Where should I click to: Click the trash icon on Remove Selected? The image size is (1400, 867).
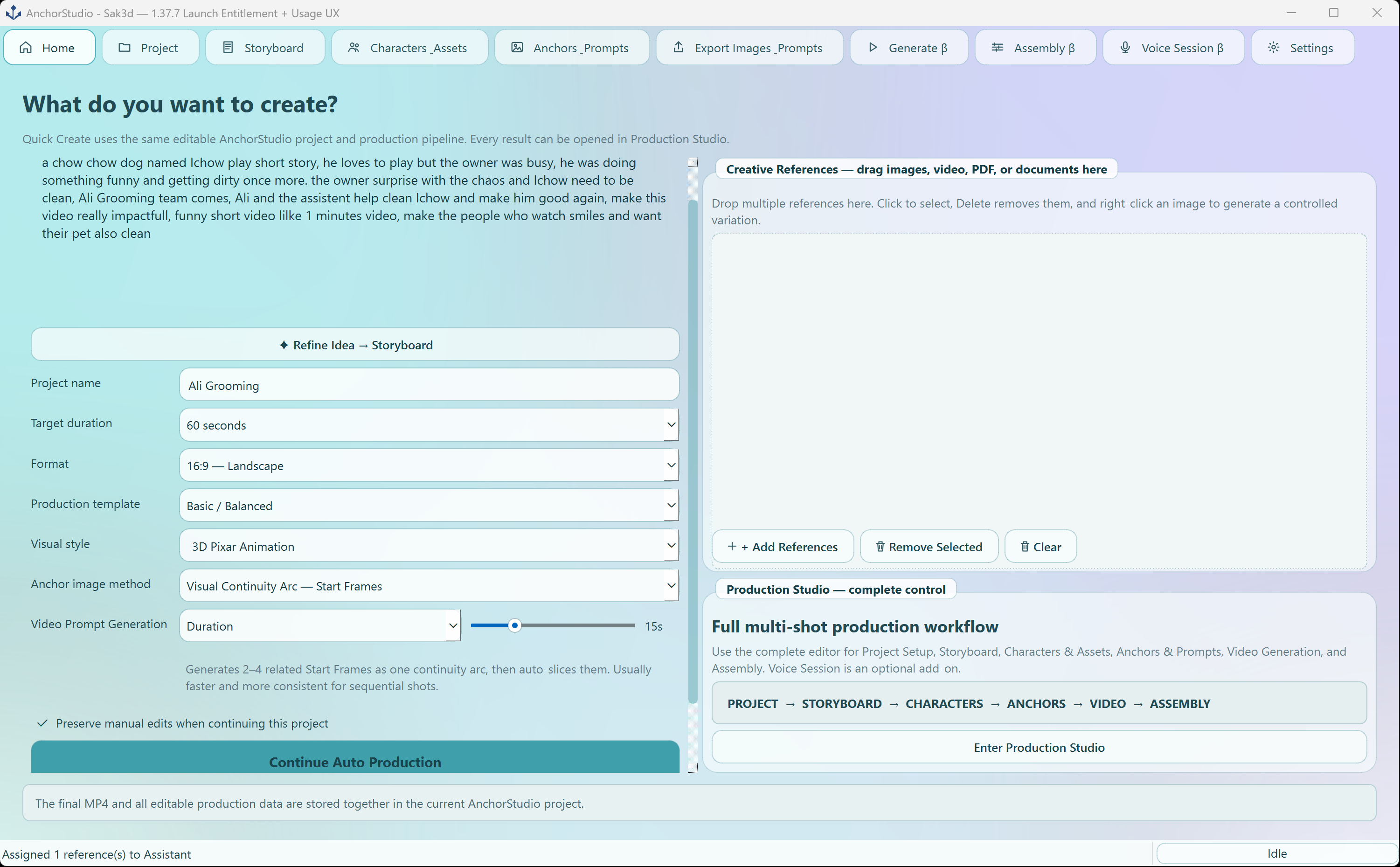[x=880, y=547]
